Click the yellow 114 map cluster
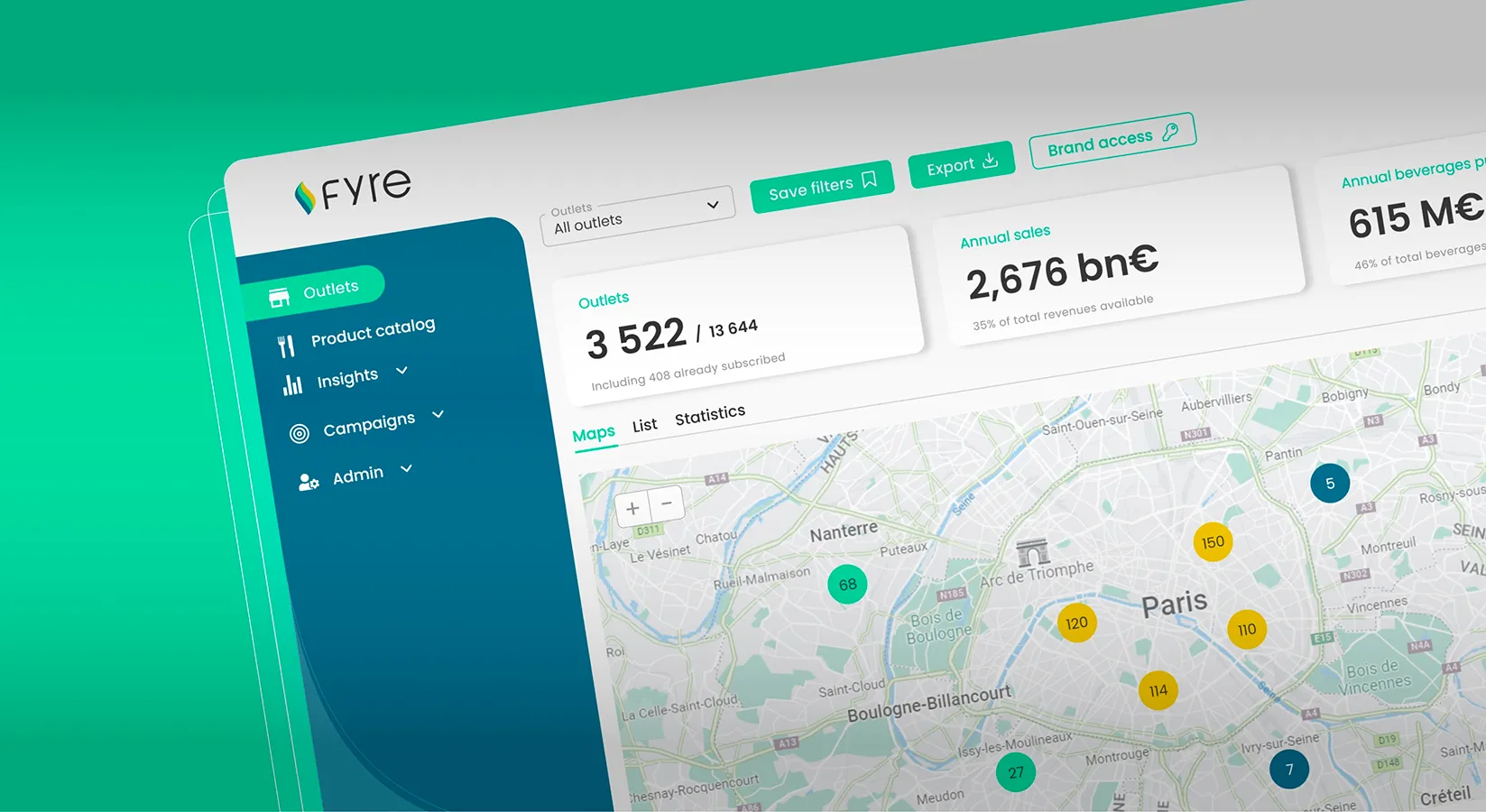The height and width of the screenshot is (812, 1486). coord(1158,691)
